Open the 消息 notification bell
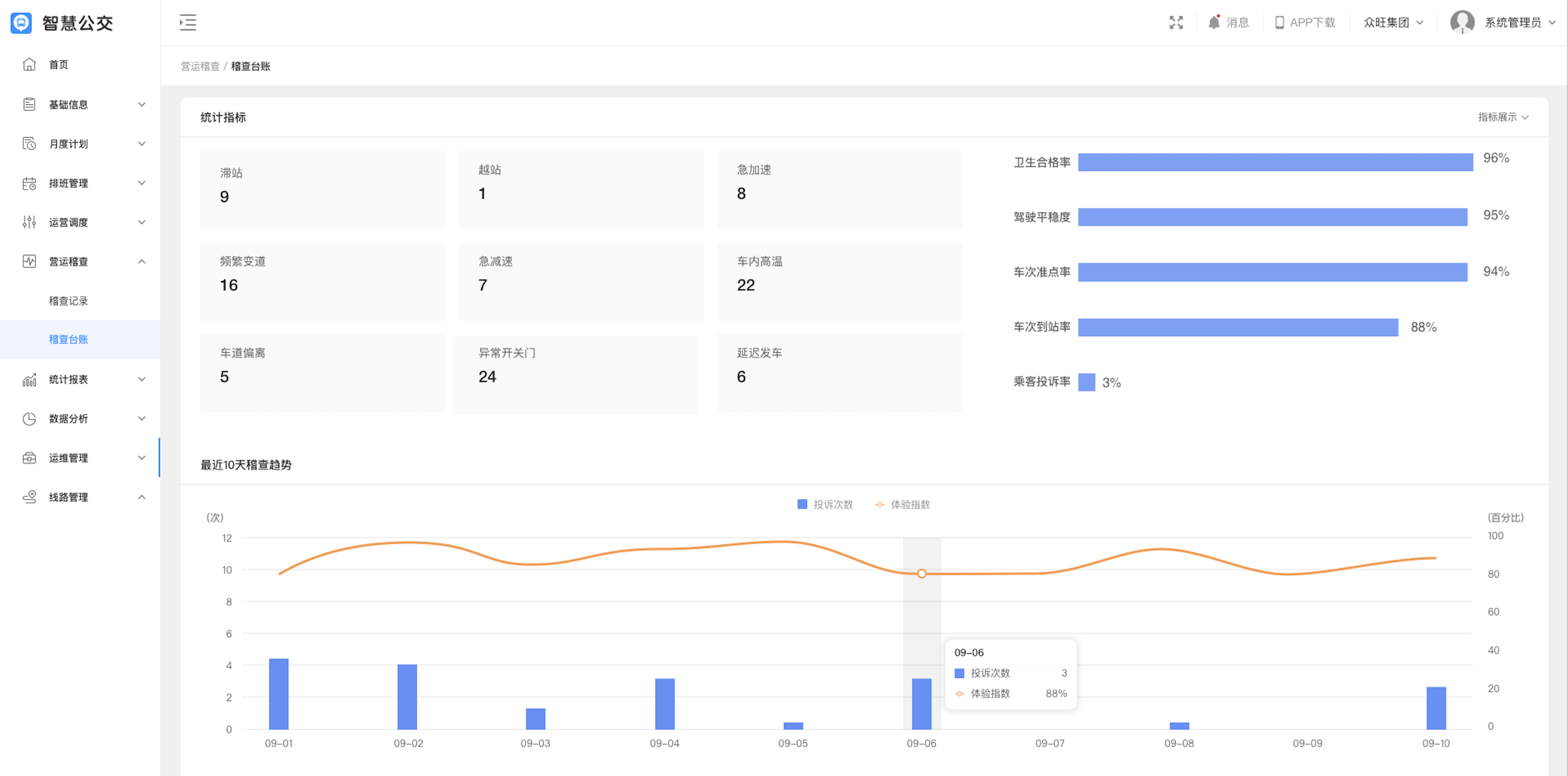The width and height of the screenshot is (1568, 776). [x=1214, y=22]
